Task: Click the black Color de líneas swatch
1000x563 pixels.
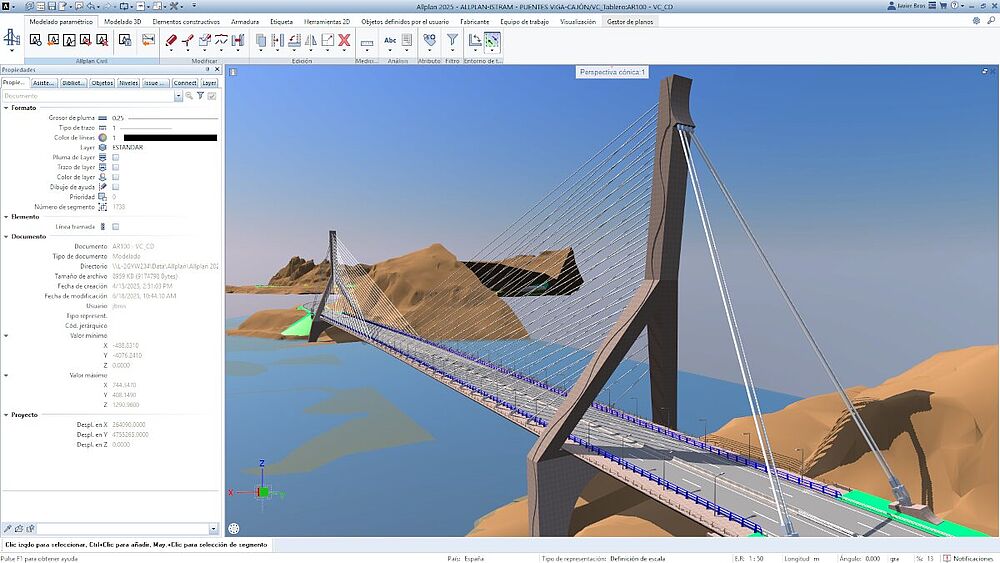Action: coord(170,137)
